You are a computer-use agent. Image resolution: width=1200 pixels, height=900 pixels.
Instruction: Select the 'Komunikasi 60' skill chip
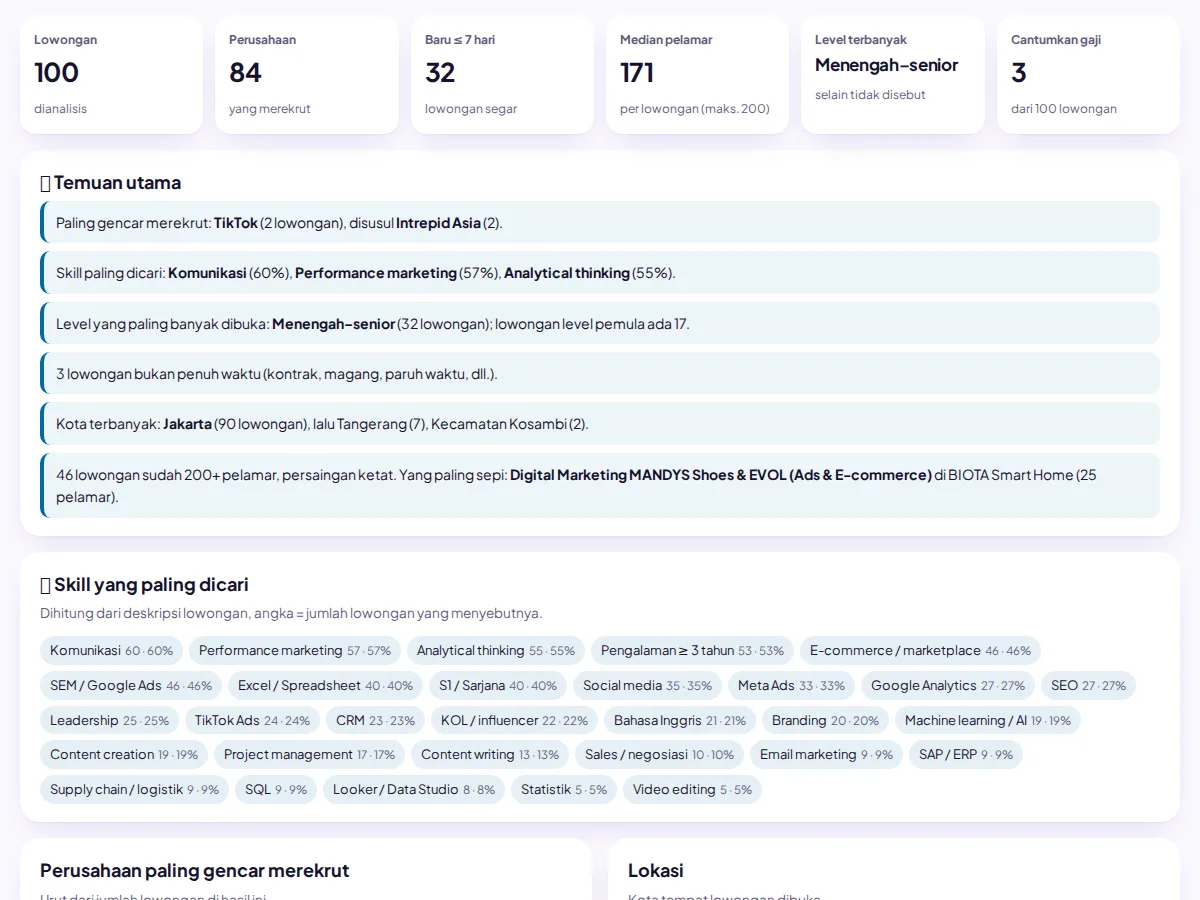coord(112,651)
